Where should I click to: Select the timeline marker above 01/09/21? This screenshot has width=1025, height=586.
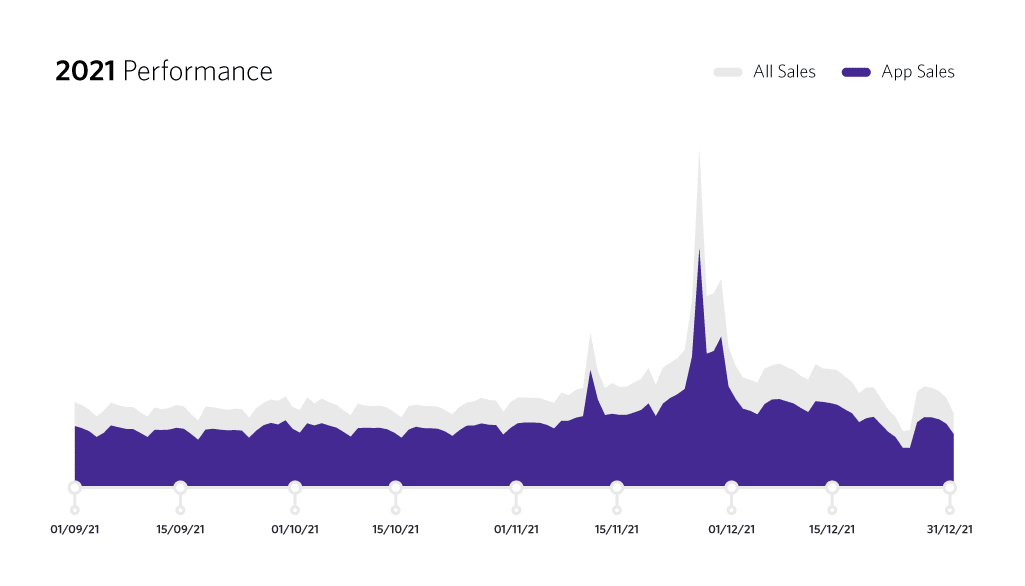pos(75,487)
